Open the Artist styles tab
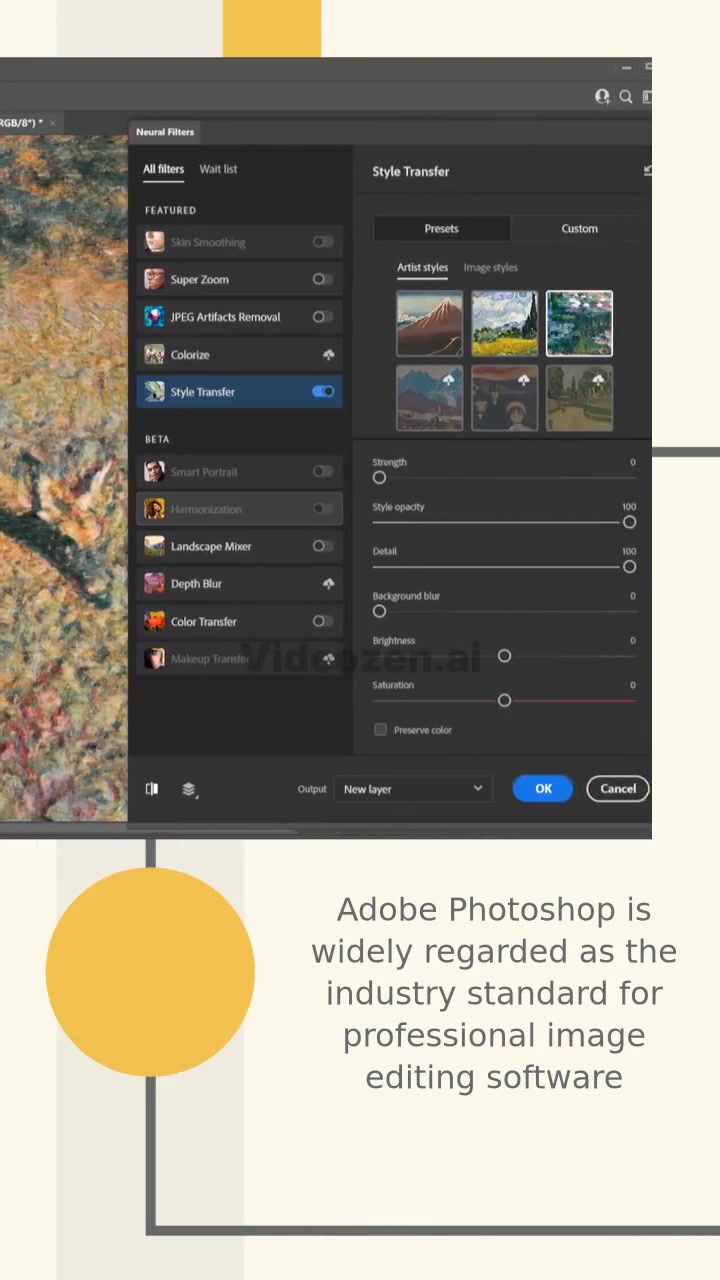This screenshot has width=720, height=1280. 422,268
